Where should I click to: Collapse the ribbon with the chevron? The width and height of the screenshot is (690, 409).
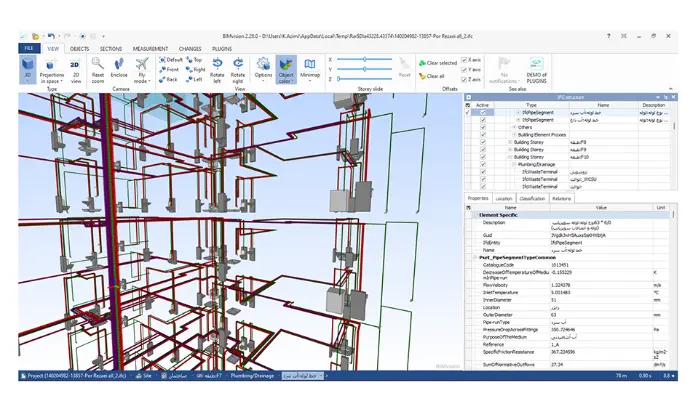671,89
